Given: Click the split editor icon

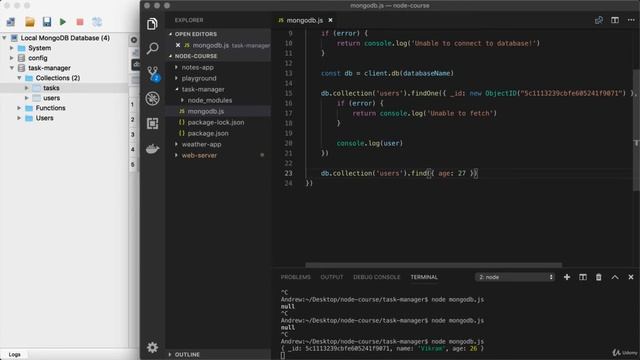Looking at the screenshot, I should (x=615, y=20).
